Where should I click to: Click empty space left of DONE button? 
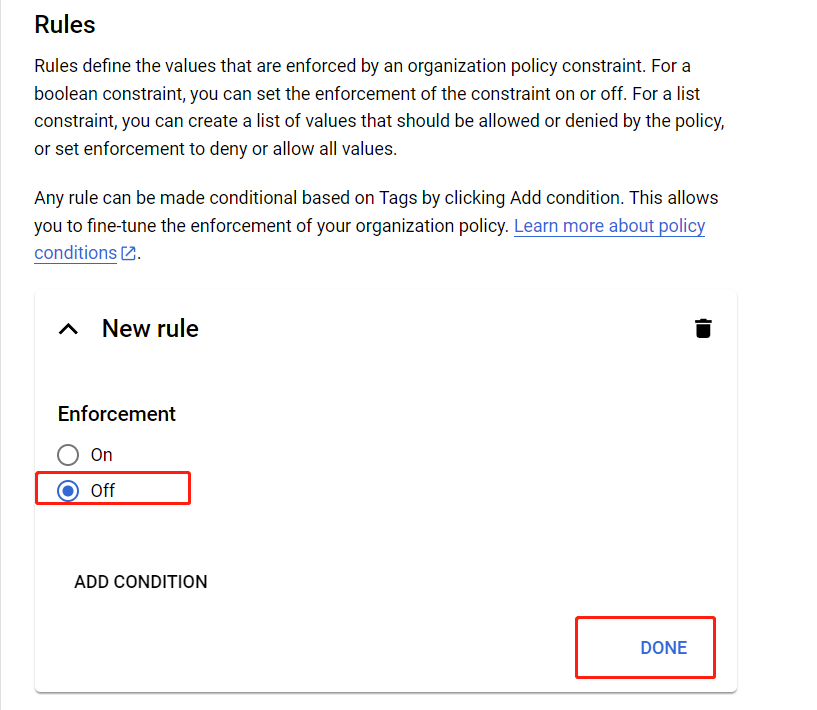pos(350,648)
